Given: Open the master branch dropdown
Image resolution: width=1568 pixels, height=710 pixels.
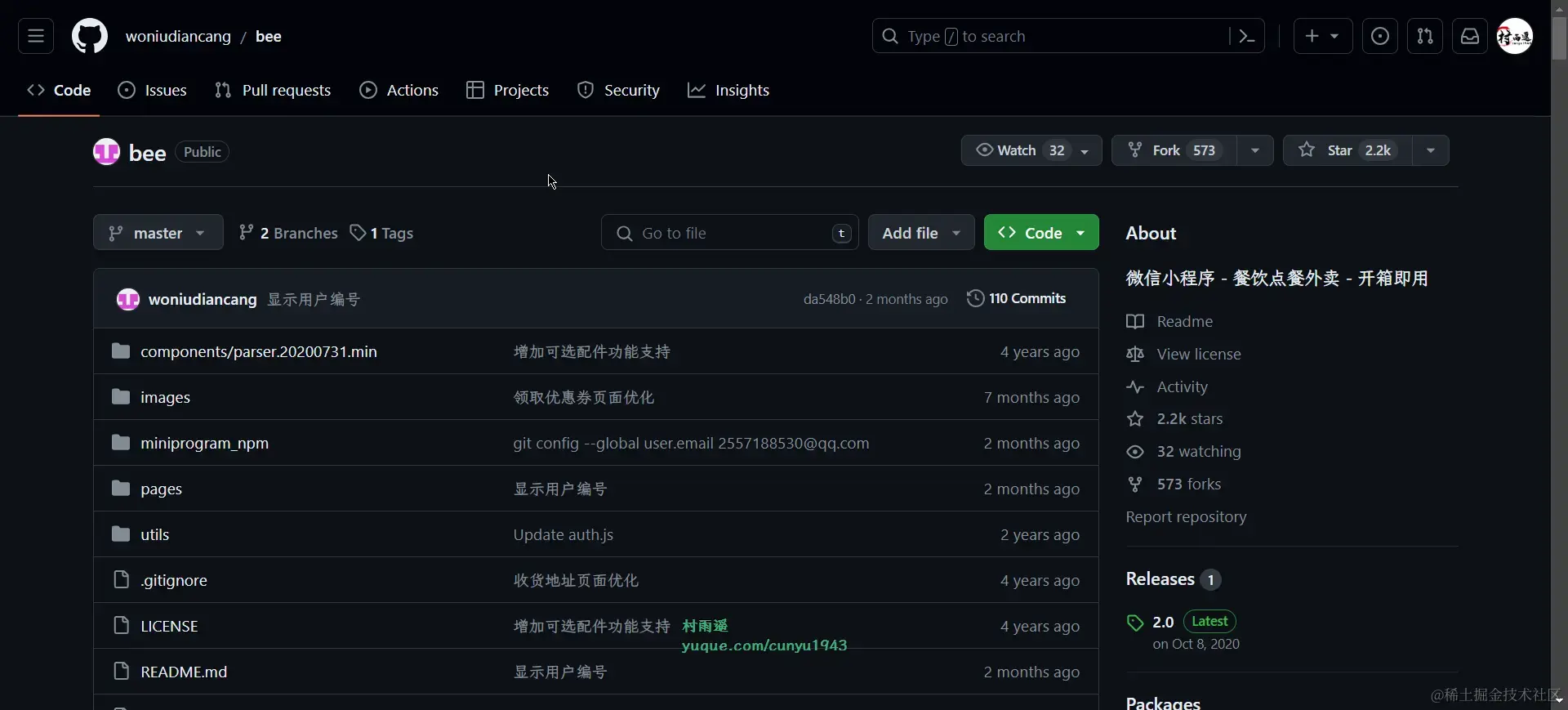Looking at the screenshot, I should [x=158, y=233].
